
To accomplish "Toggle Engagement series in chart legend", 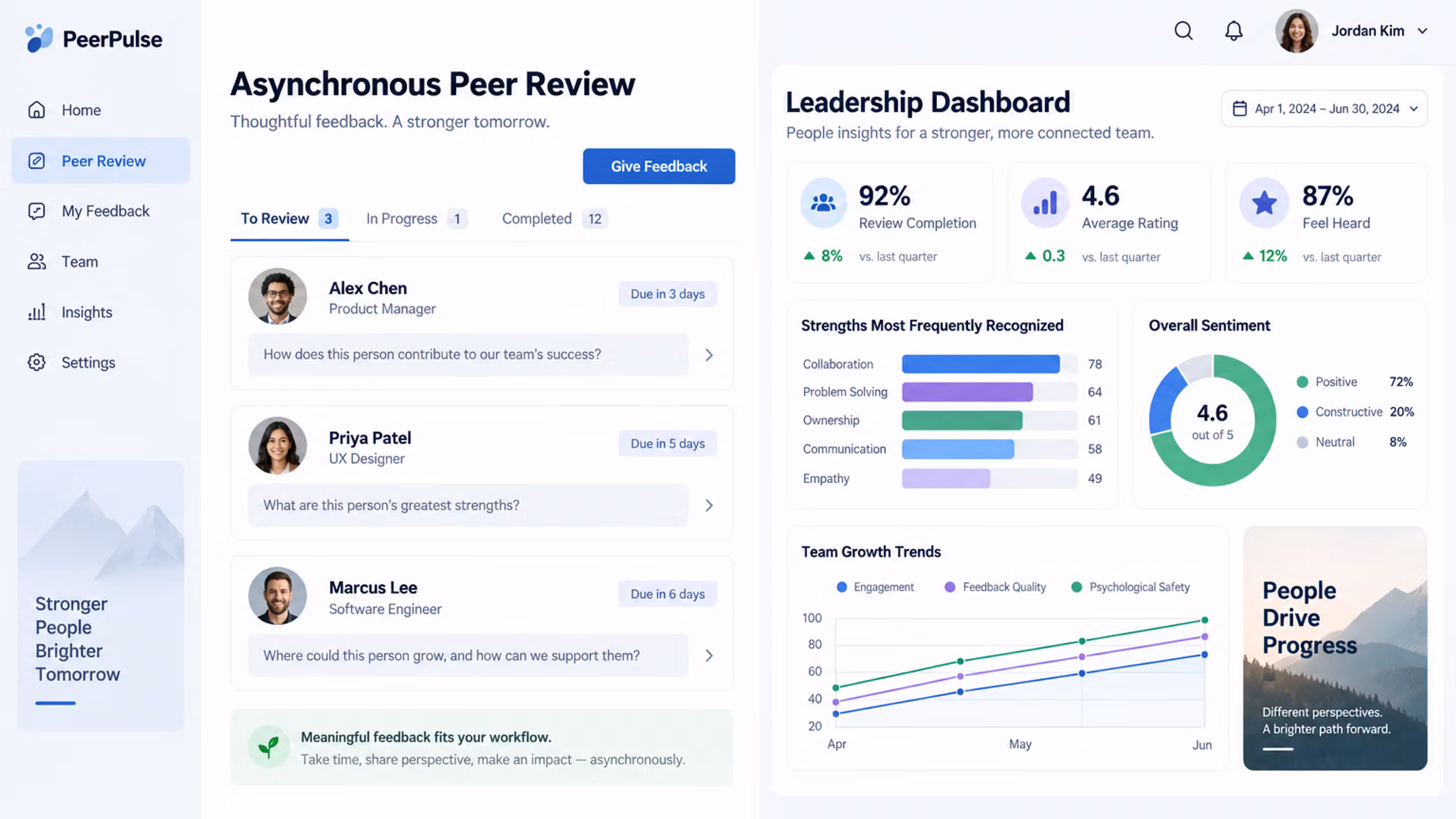I will coord(875,587).
